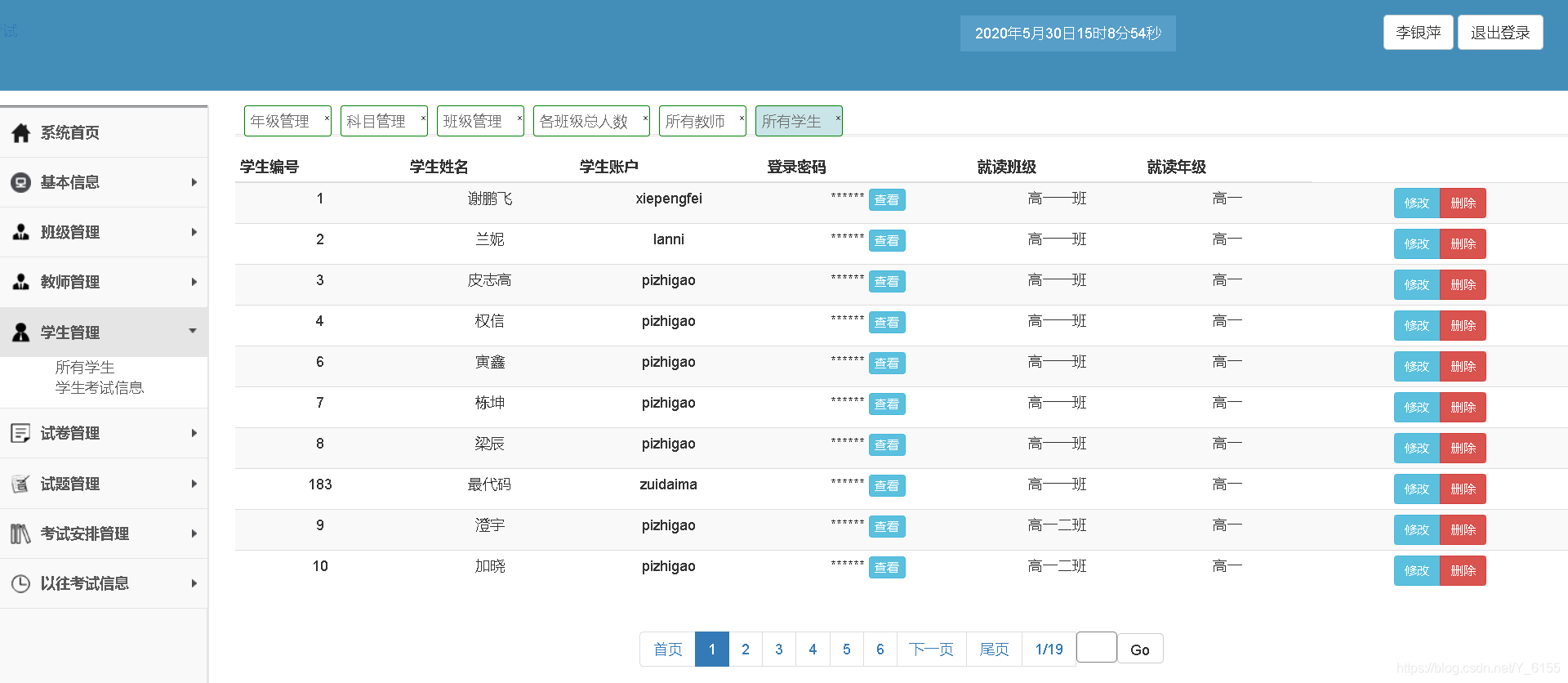
Task: Click the home icon beside 系统首页
Action: (x=21, y=133)
